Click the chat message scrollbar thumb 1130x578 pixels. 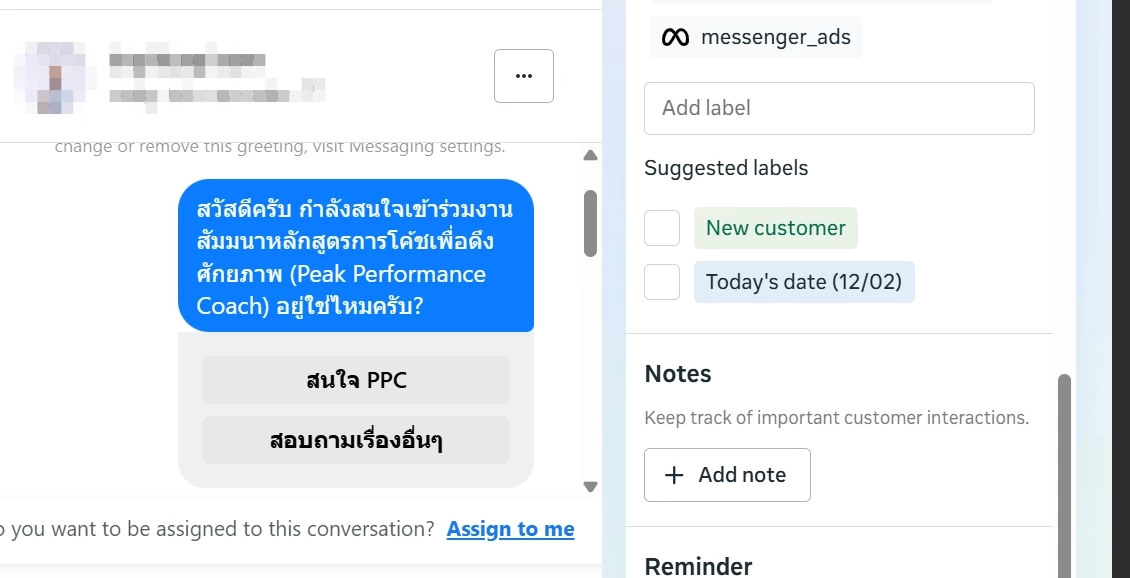590,223
